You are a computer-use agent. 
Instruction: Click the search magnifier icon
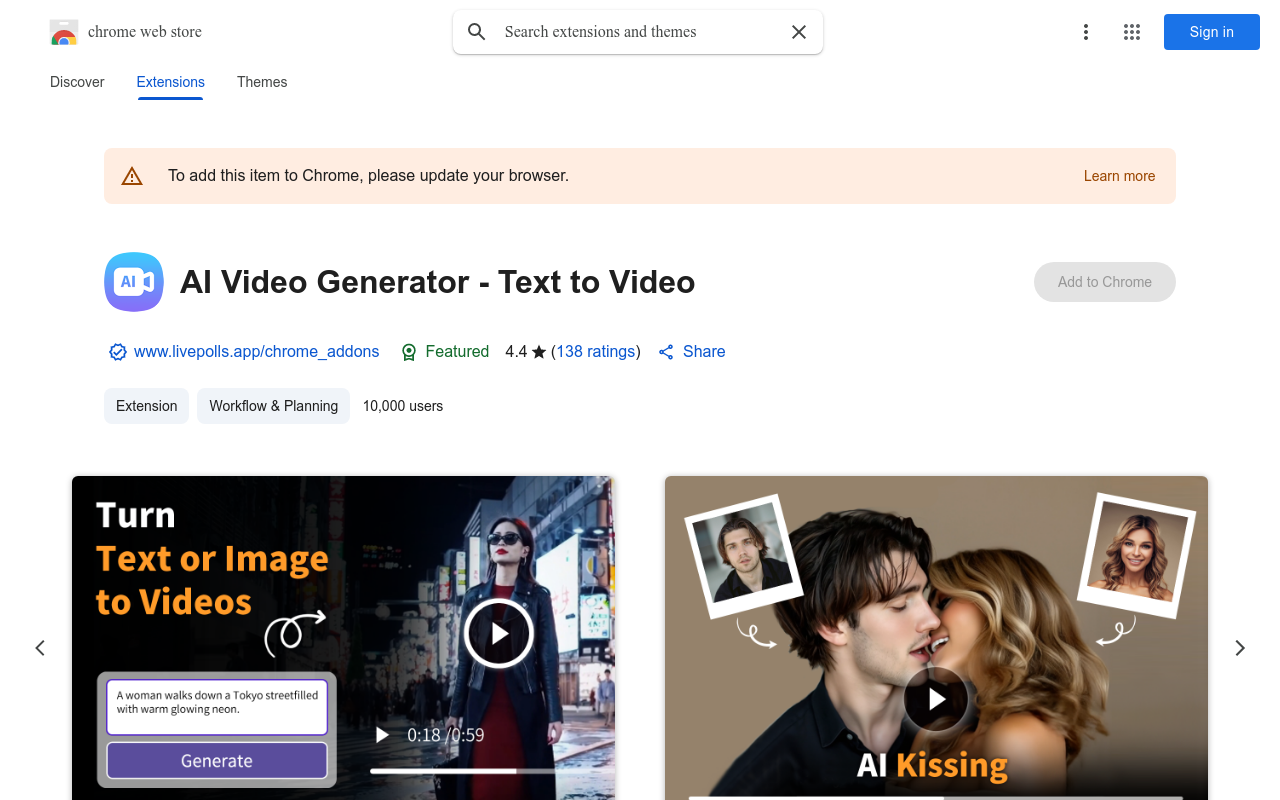[x=477, y=32]
